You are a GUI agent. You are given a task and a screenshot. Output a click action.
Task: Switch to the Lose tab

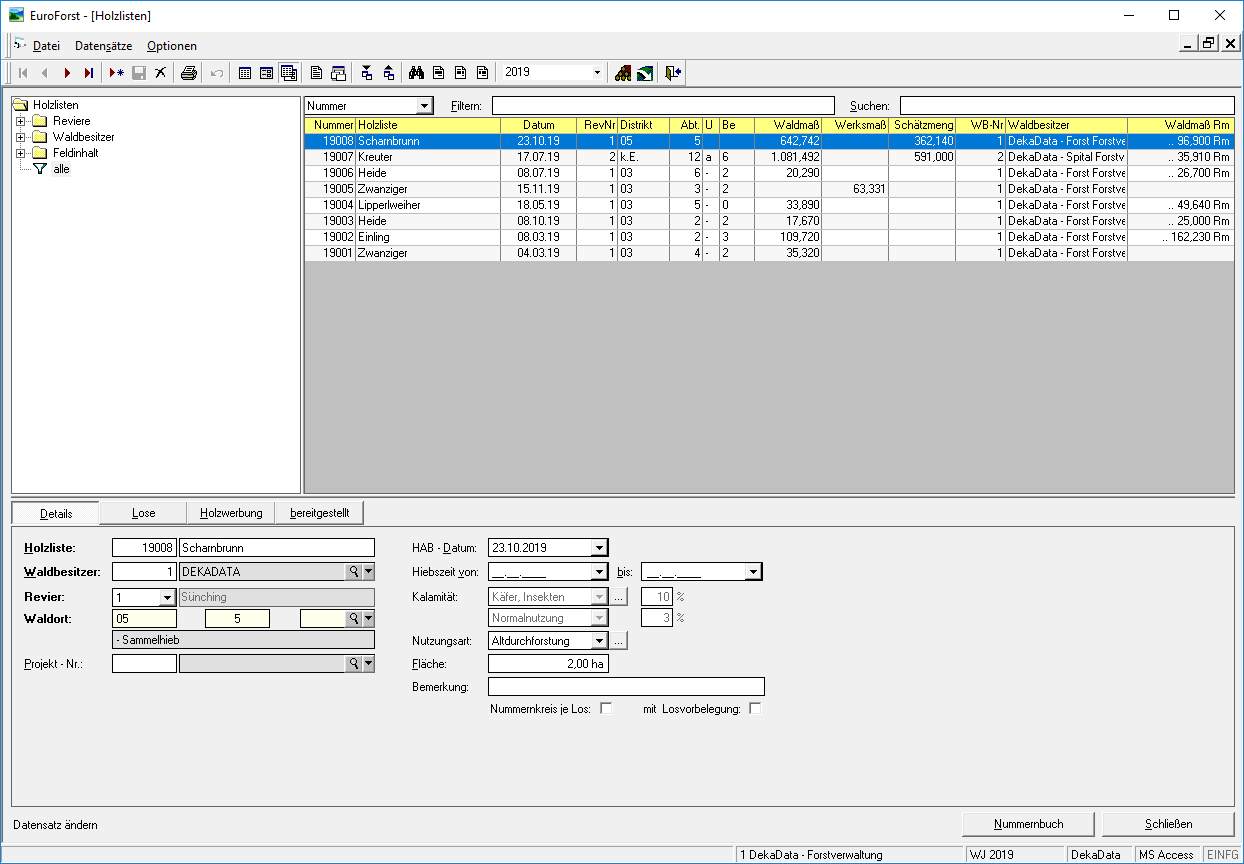click(143, 513)
